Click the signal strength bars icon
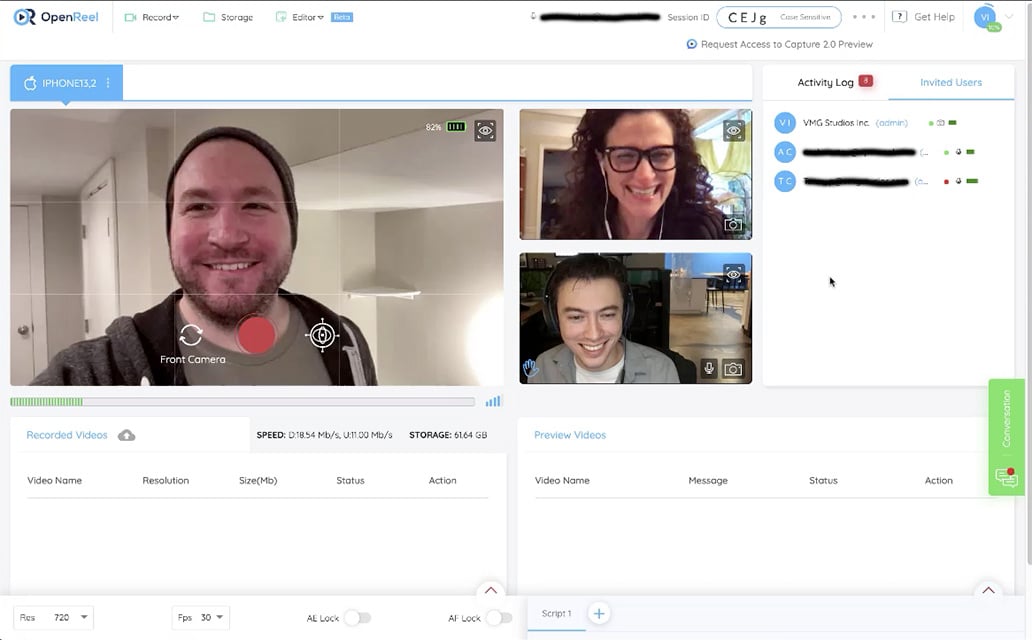This screenshot has width=1032, height=640. pos(493,402)
